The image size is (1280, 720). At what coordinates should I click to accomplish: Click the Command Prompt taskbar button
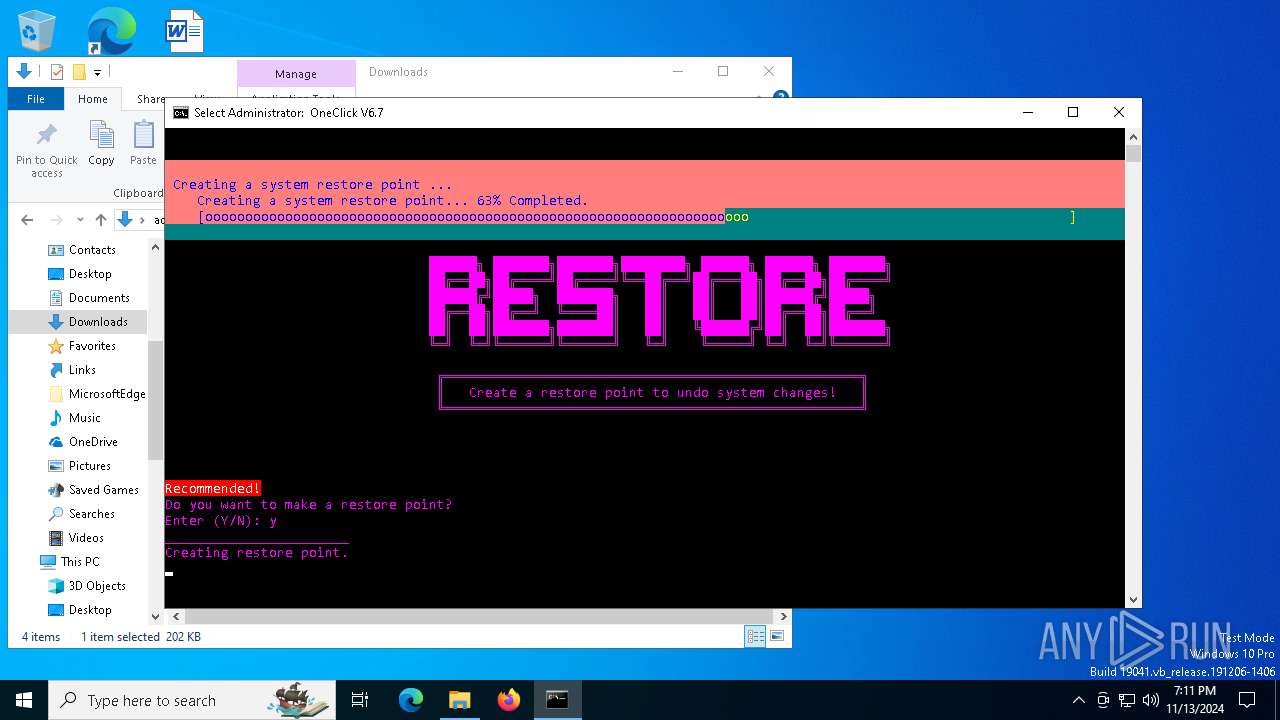coord(557,700)
